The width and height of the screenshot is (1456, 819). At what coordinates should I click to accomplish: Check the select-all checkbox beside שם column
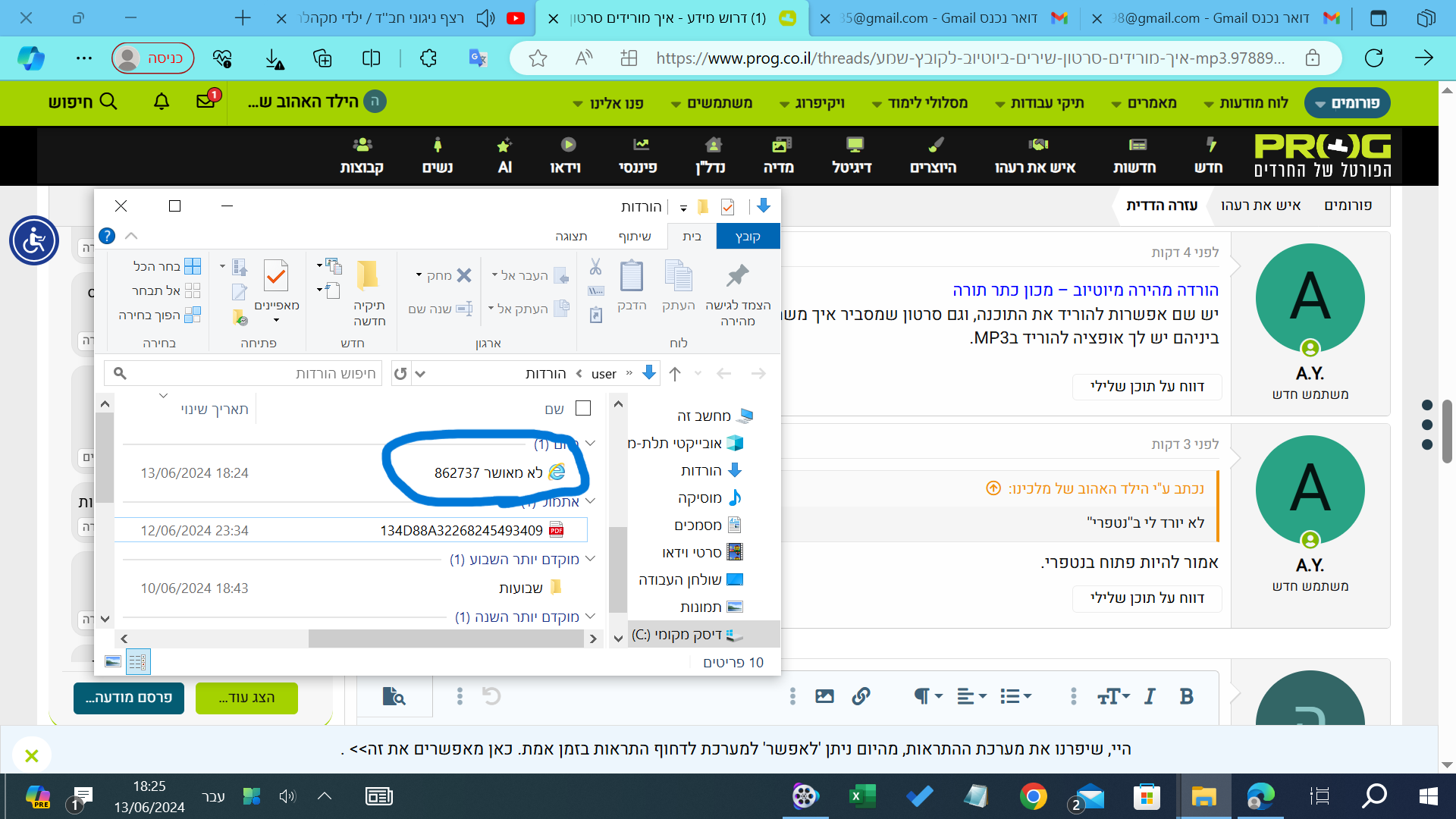pos(583,408)
